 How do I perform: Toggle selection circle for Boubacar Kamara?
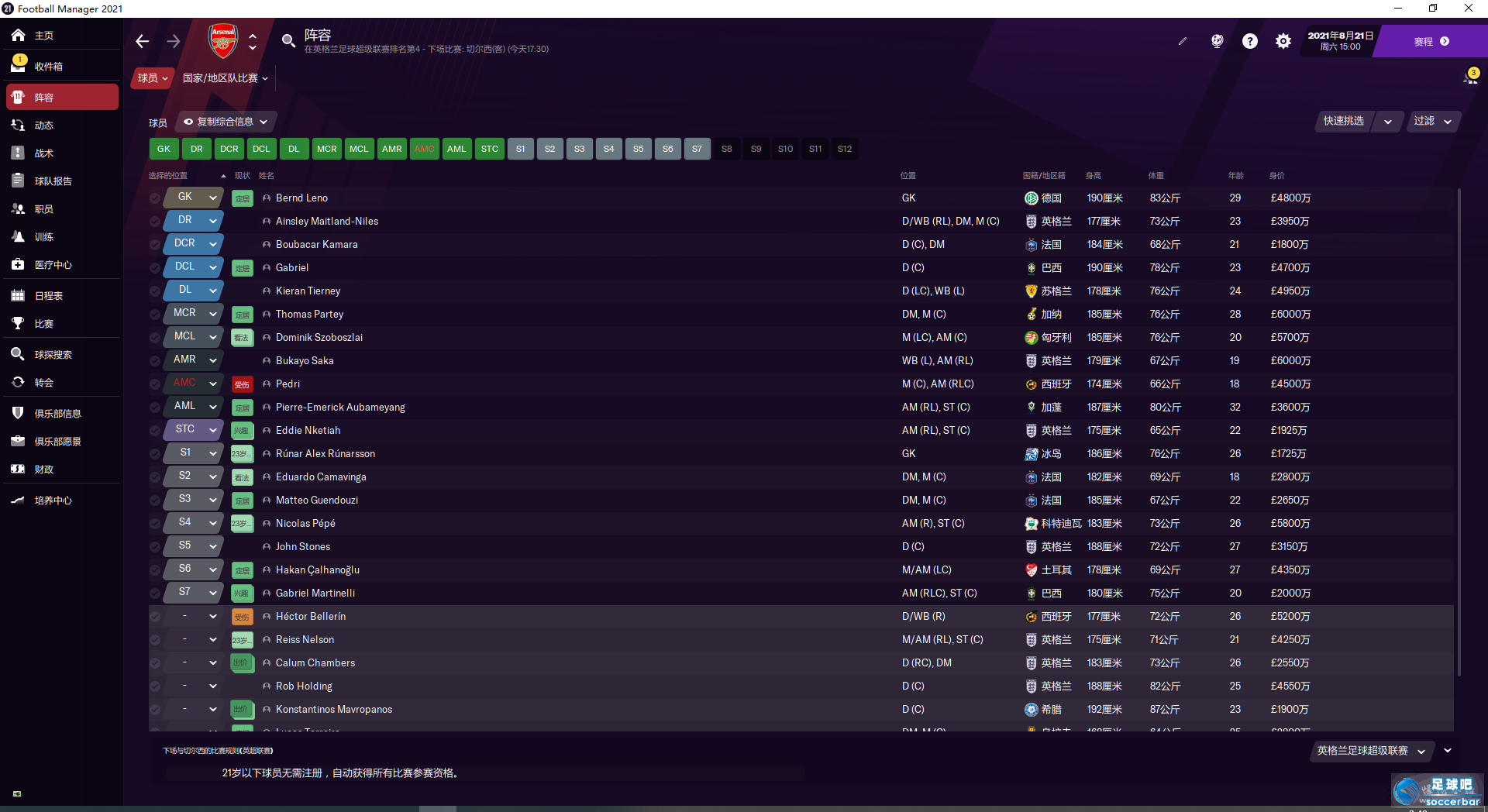[155, 245]
